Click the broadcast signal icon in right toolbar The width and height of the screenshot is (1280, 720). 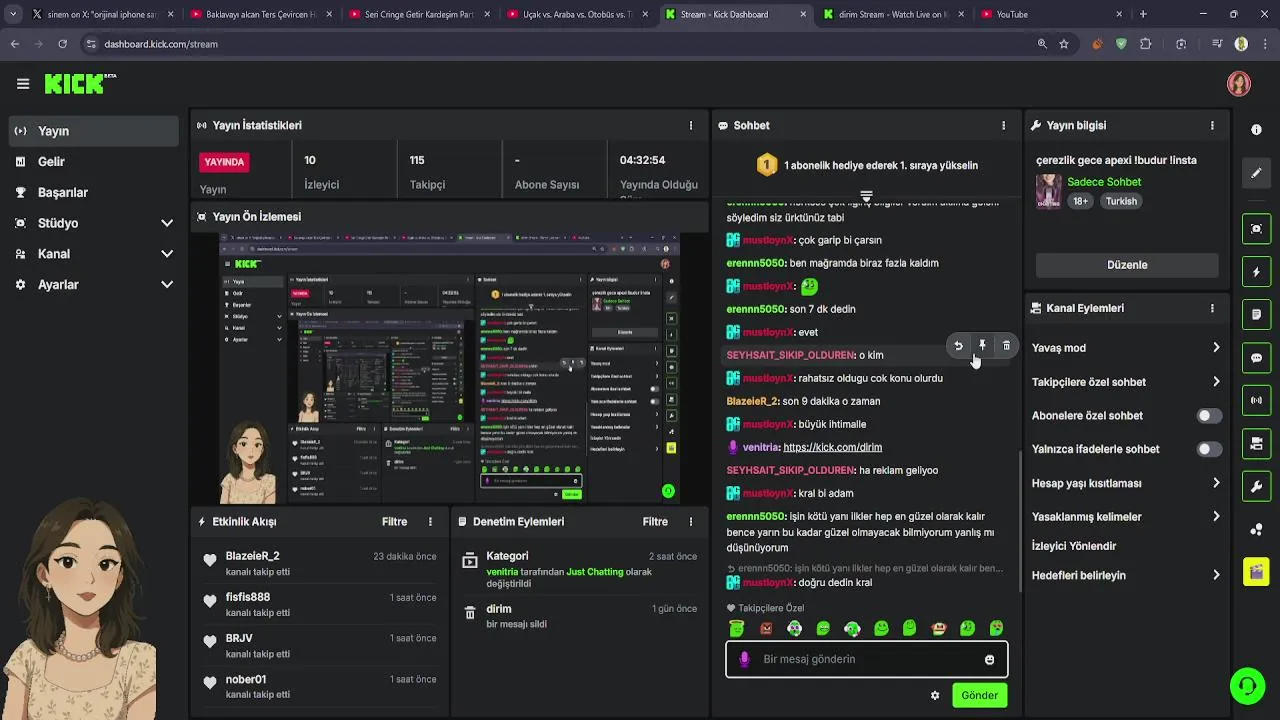click(1256, 400)
